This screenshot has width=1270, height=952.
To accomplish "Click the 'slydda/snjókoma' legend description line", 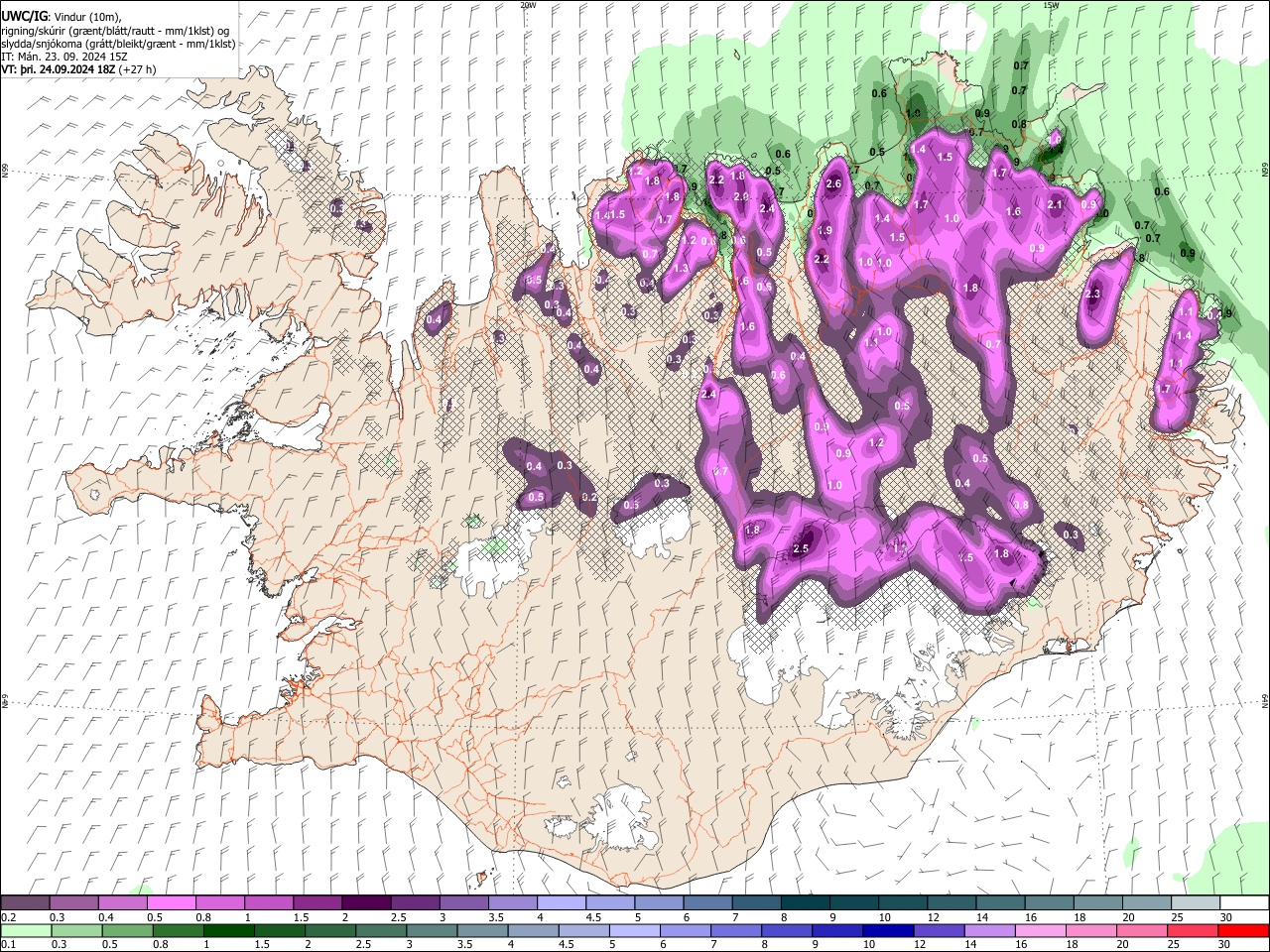I will click(x=118, y=44).
